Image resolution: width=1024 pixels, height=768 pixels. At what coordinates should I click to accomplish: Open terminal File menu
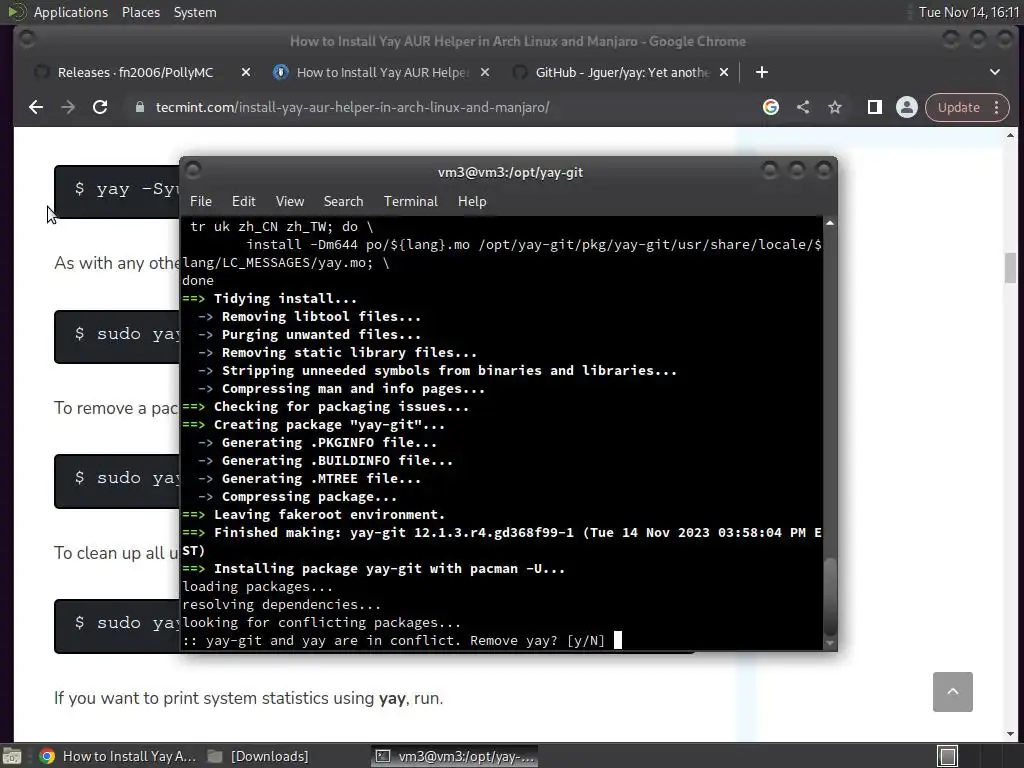tap(200, 201)
